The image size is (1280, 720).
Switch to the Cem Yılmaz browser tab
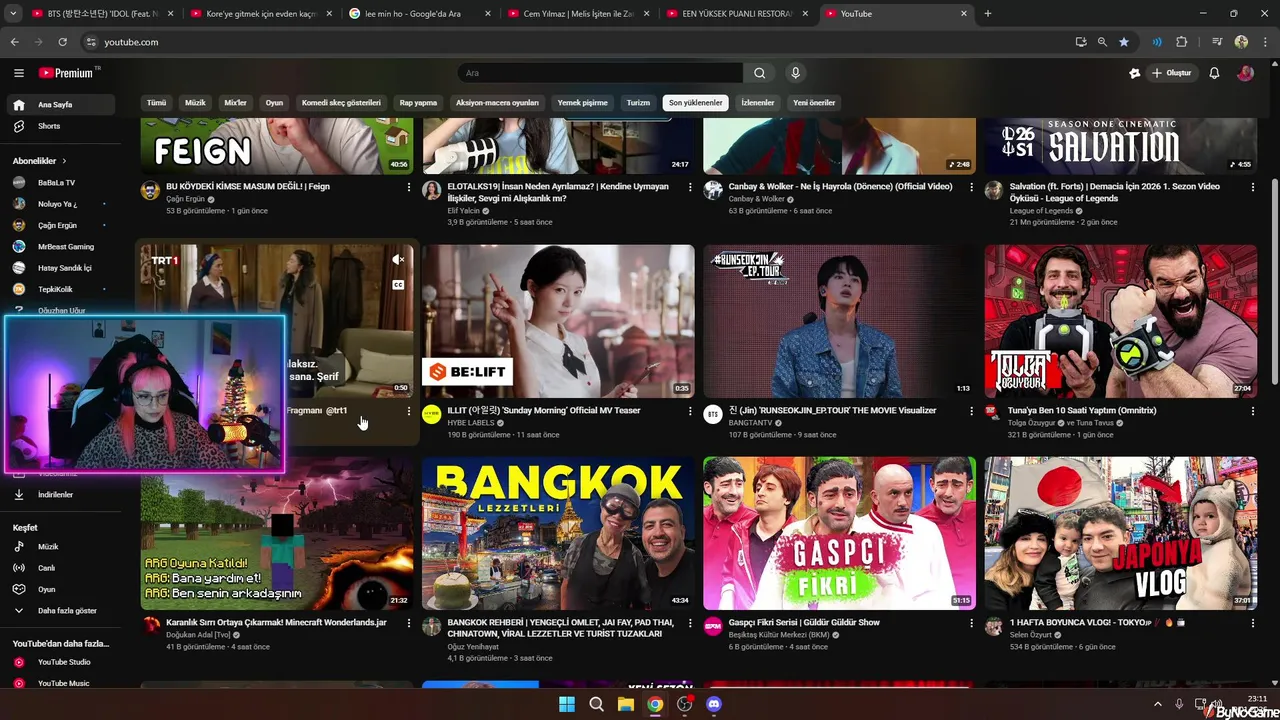coord(577,14)
